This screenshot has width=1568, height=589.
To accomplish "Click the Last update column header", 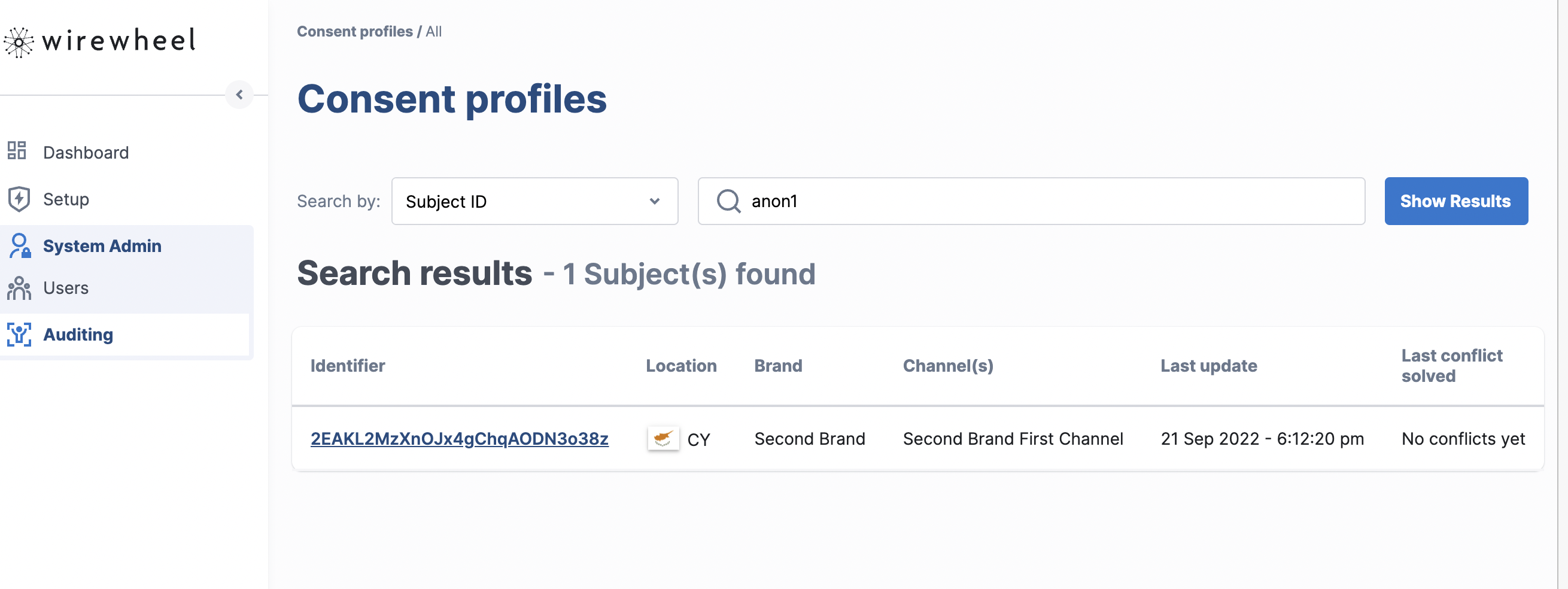I will (1208, 366).
